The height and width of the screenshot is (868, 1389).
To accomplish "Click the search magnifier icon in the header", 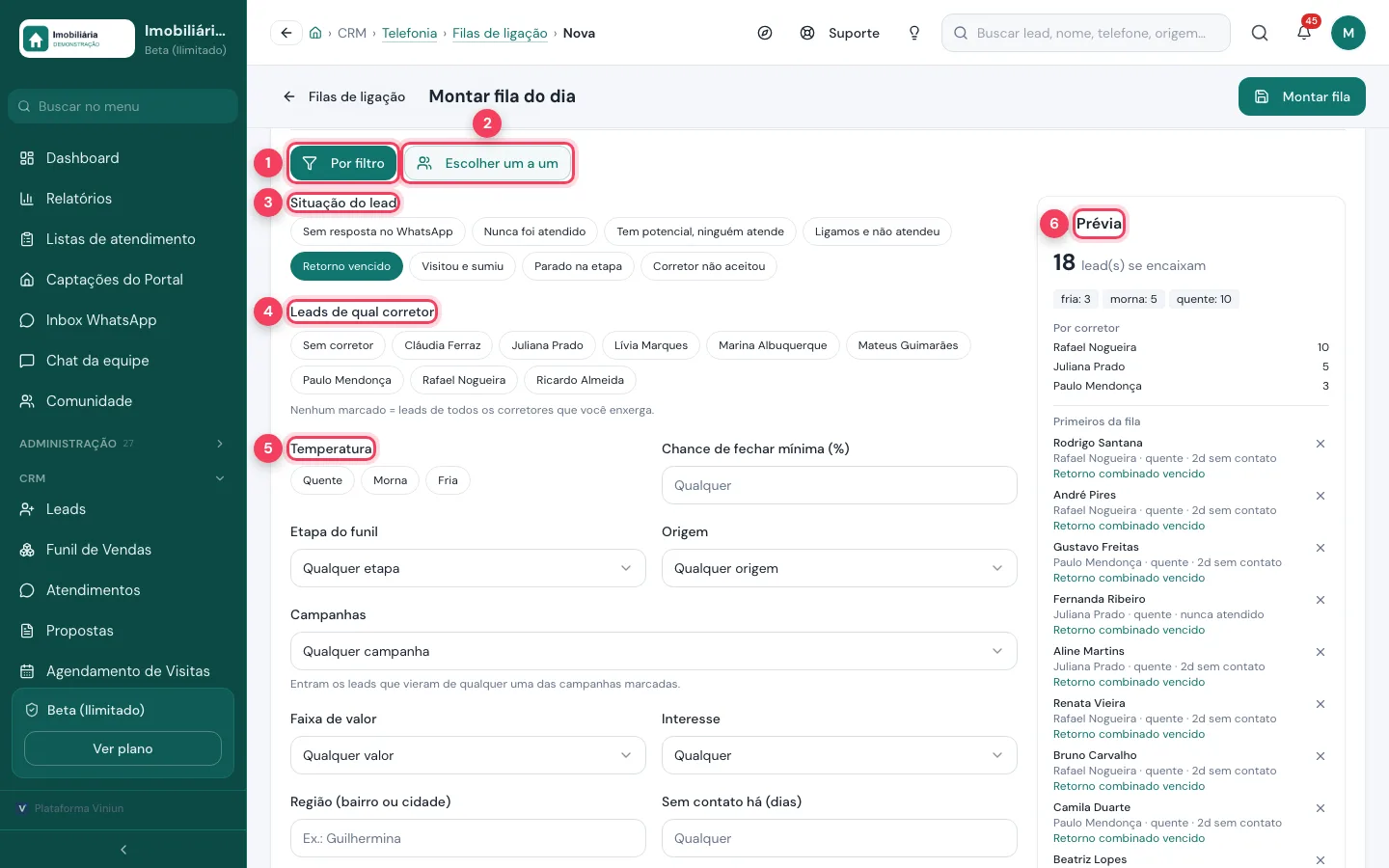I will 1260,33.
